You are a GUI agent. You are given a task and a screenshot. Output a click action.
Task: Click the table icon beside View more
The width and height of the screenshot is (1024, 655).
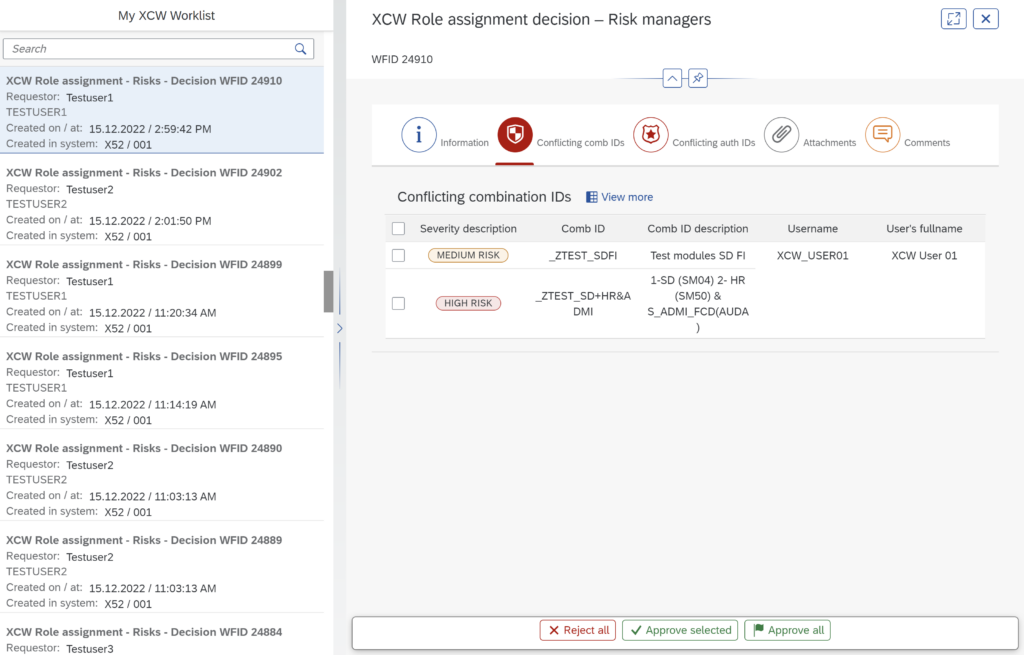592,197
